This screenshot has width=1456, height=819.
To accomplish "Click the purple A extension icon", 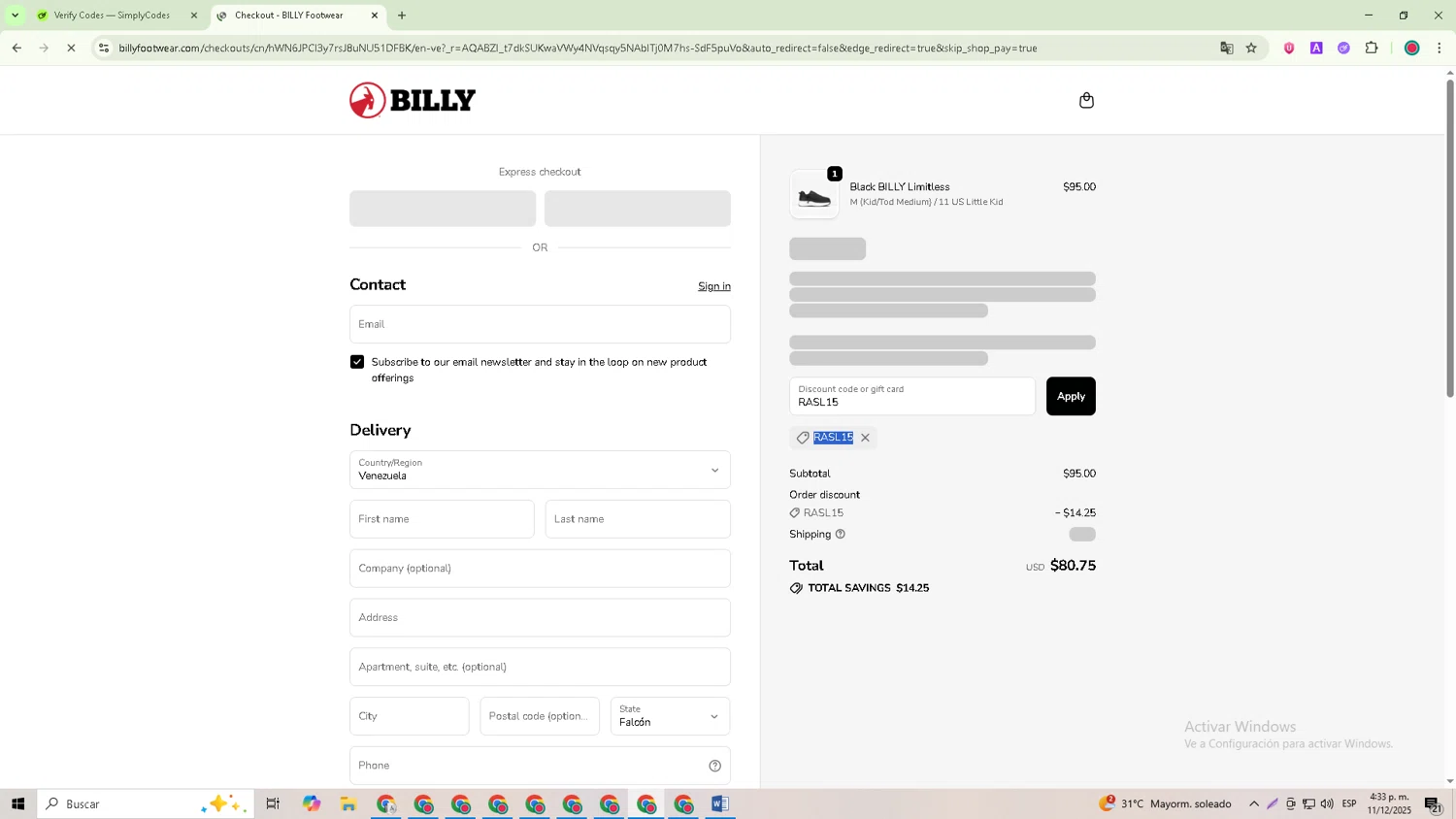I will click(x=1316, y=48).
